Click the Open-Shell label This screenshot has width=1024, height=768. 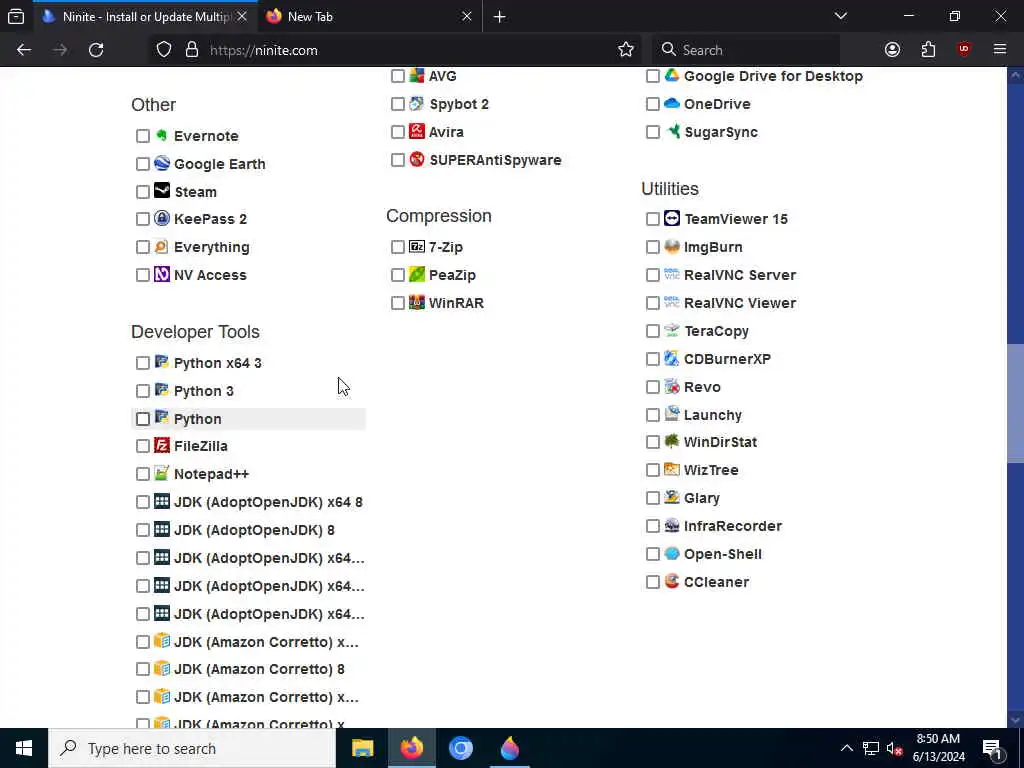click(x=722, y=554)
